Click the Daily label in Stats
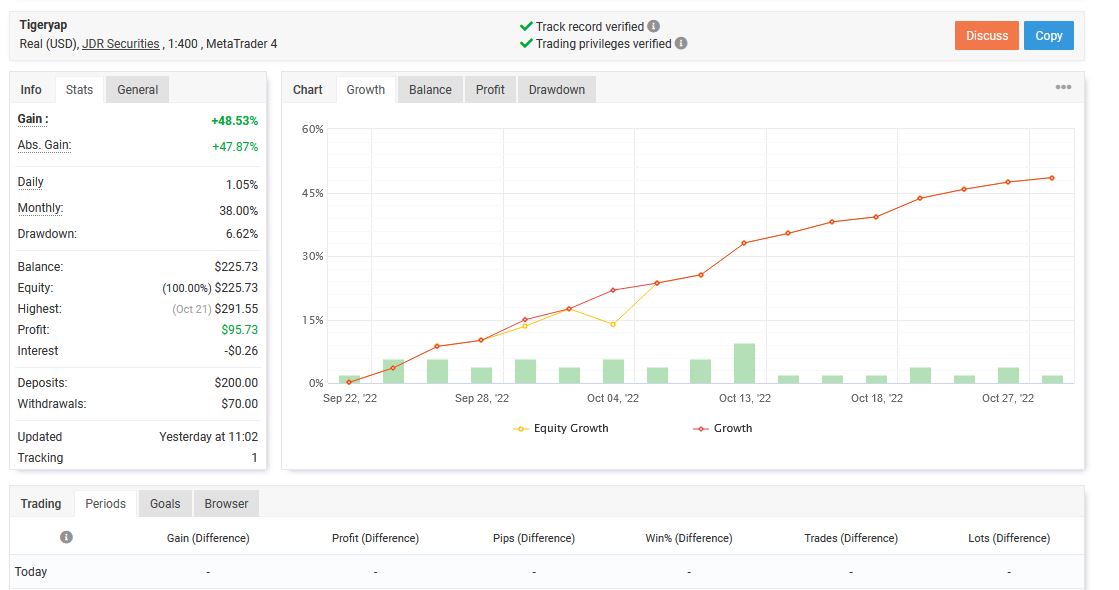Viewport: 1119px width, 590px height. pyautogui.click(x=31, y=182)
